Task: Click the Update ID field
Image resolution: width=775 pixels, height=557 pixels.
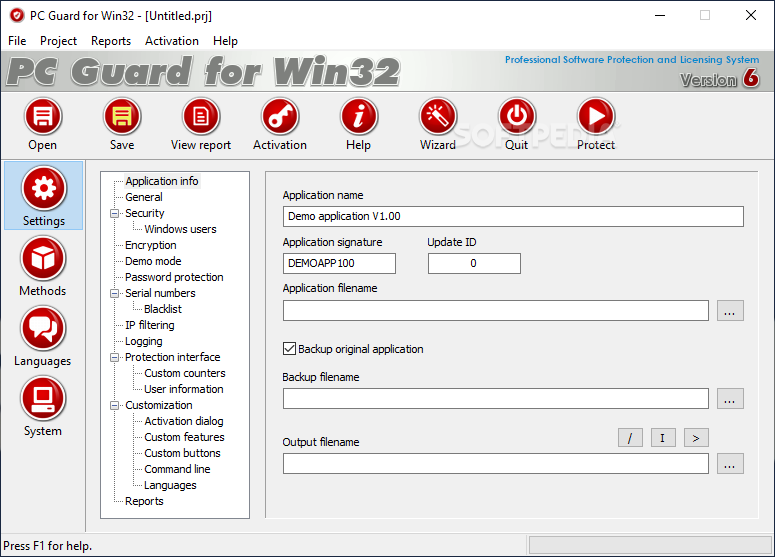Action: [x=474, y=263]
